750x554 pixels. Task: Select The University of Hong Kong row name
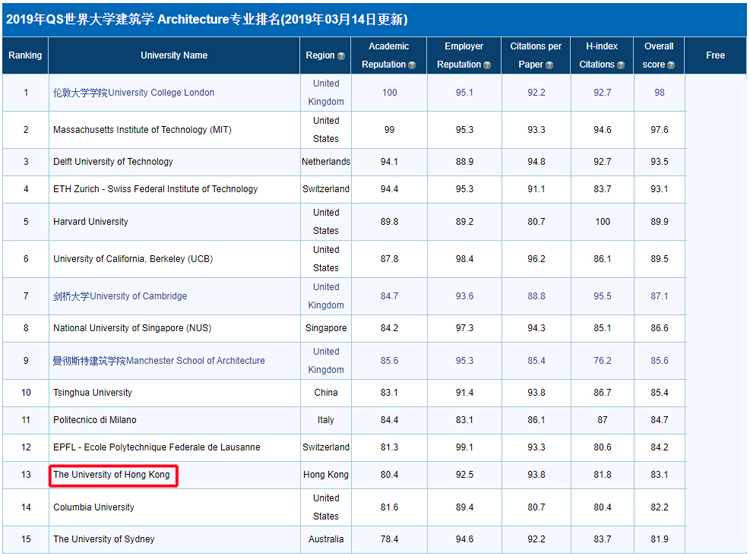[111, 475]
